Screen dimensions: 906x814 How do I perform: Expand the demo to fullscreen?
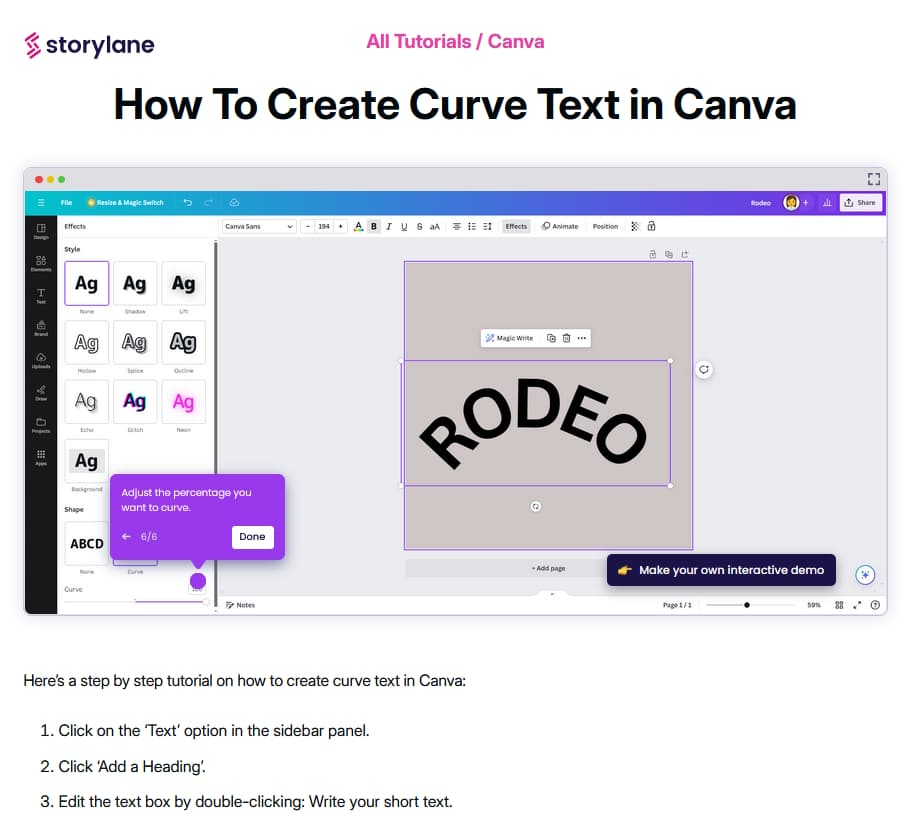click(873, 179)
